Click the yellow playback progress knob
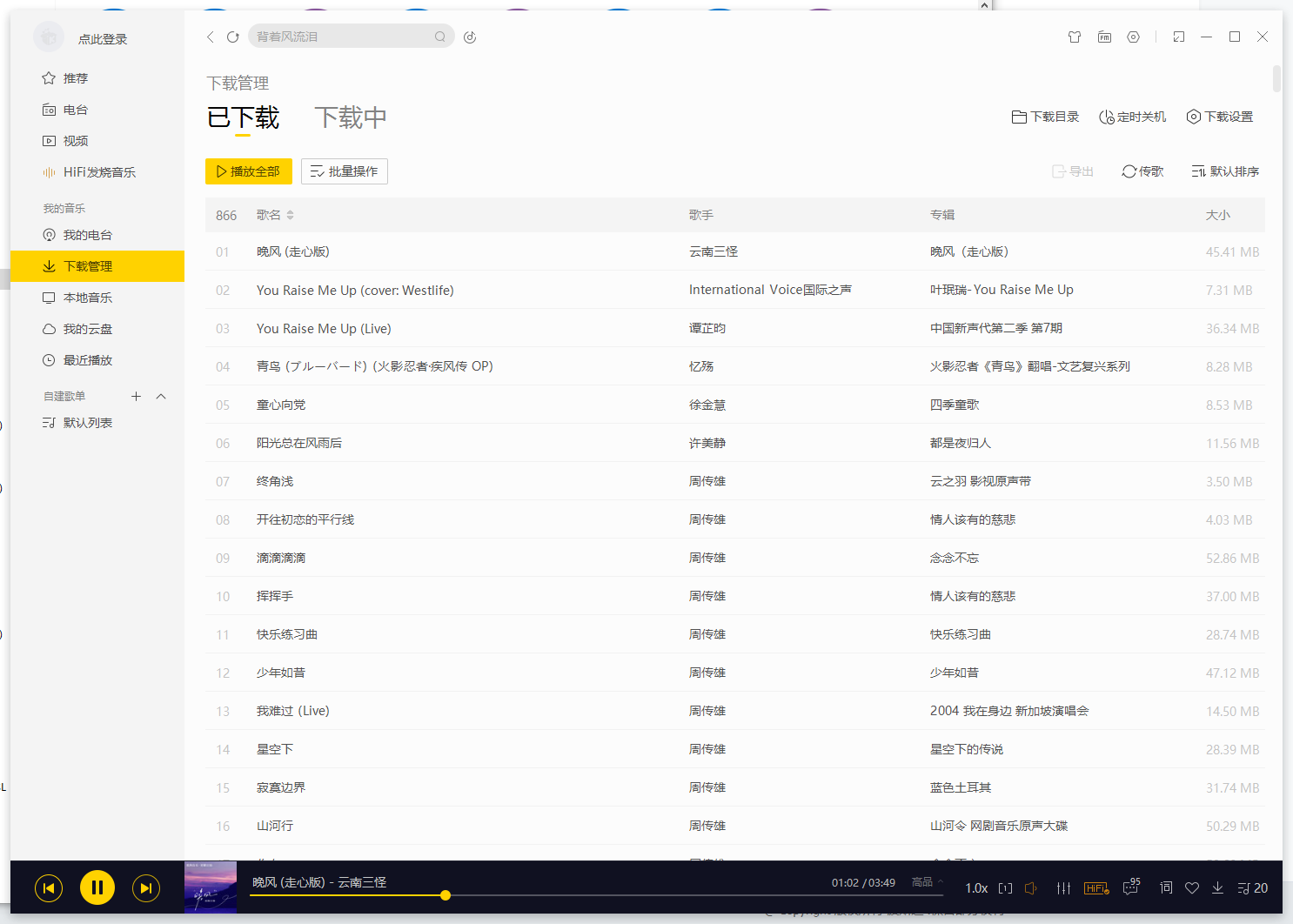 click(446, 895)
